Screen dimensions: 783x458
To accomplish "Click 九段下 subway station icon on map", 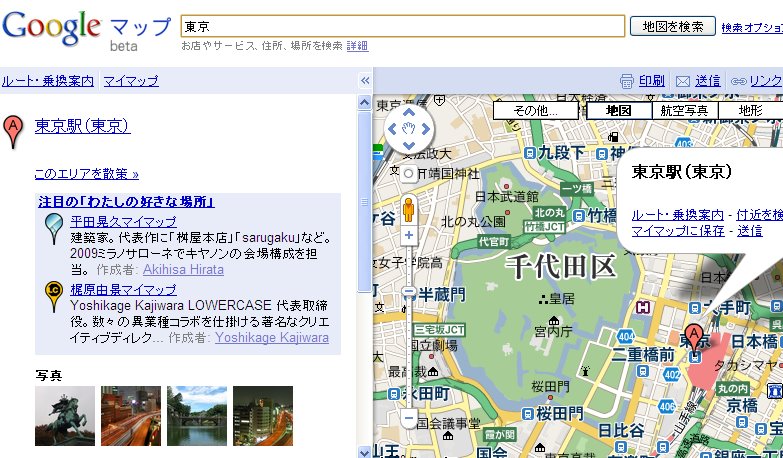I will 531,152.
